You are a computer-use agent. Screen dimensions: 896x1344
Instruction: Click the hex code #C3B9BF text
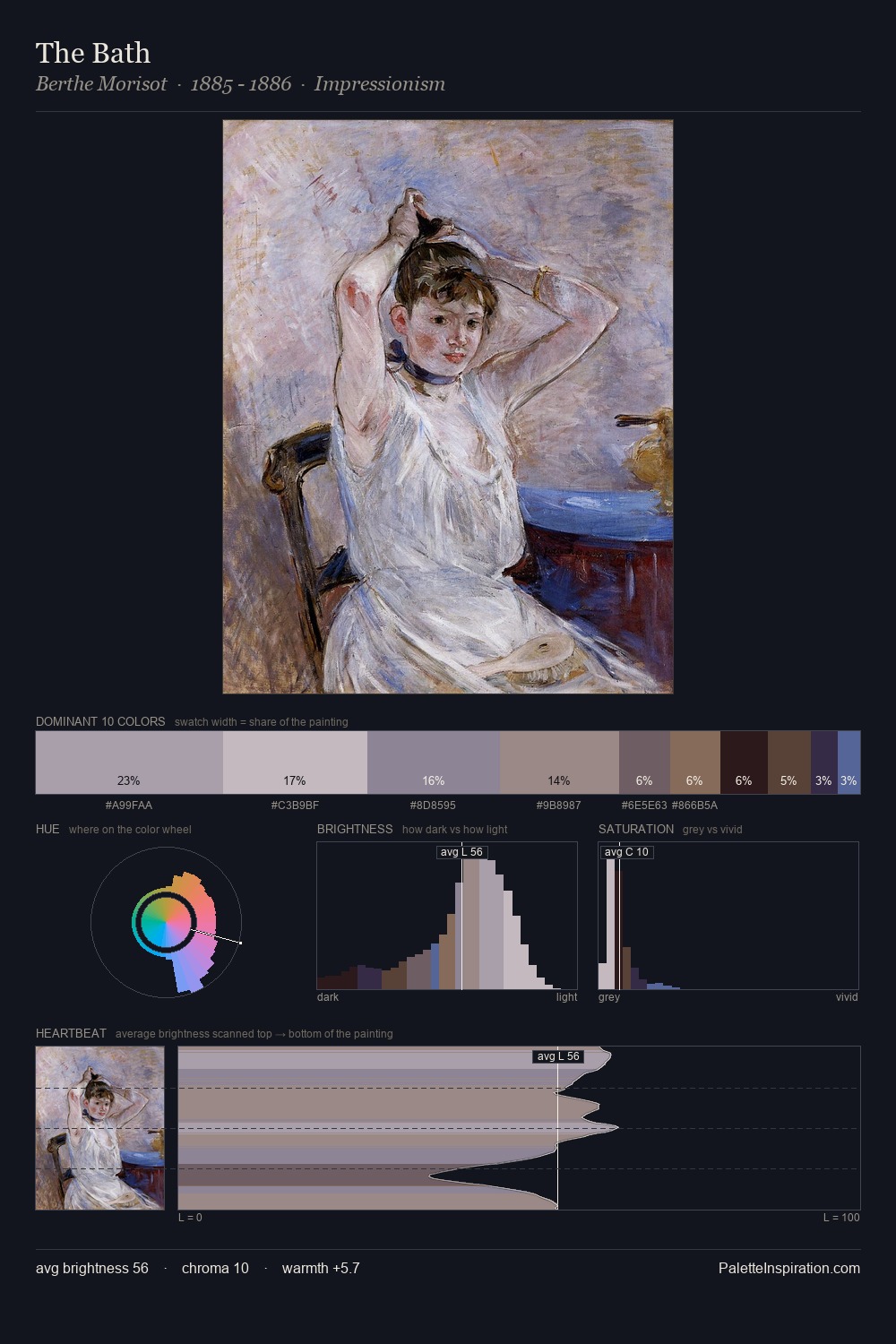pos(295,805)
